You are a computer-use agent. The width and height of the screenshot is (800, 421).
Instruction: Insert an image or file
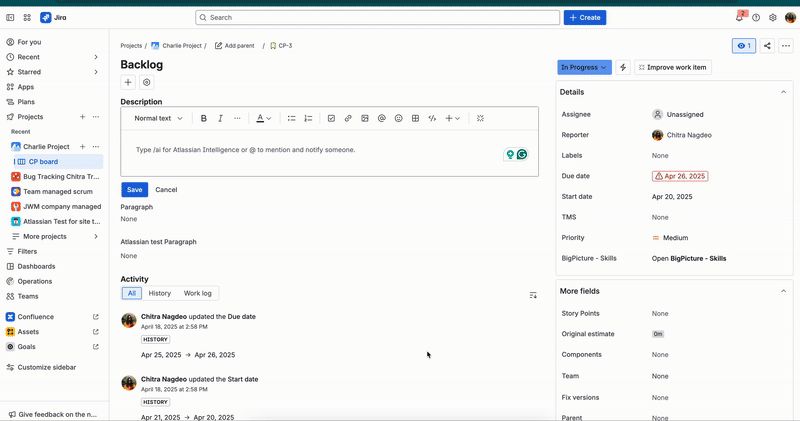365,118
